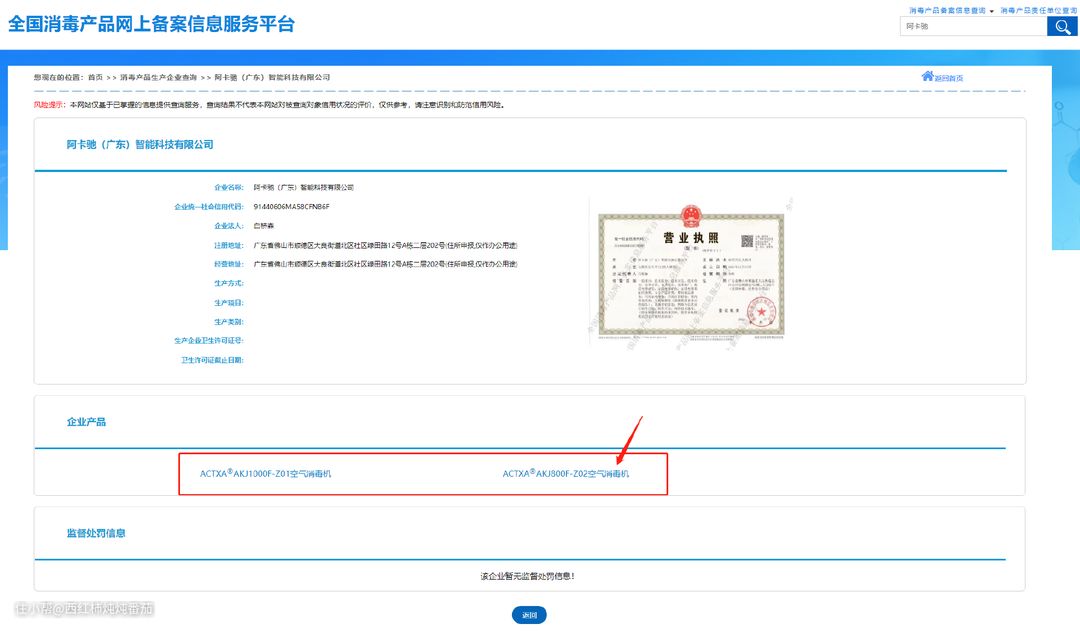This screenshot has height=633, width=1080.
Task: Click the home icon beside 返回首页
Action: point(928,76)
